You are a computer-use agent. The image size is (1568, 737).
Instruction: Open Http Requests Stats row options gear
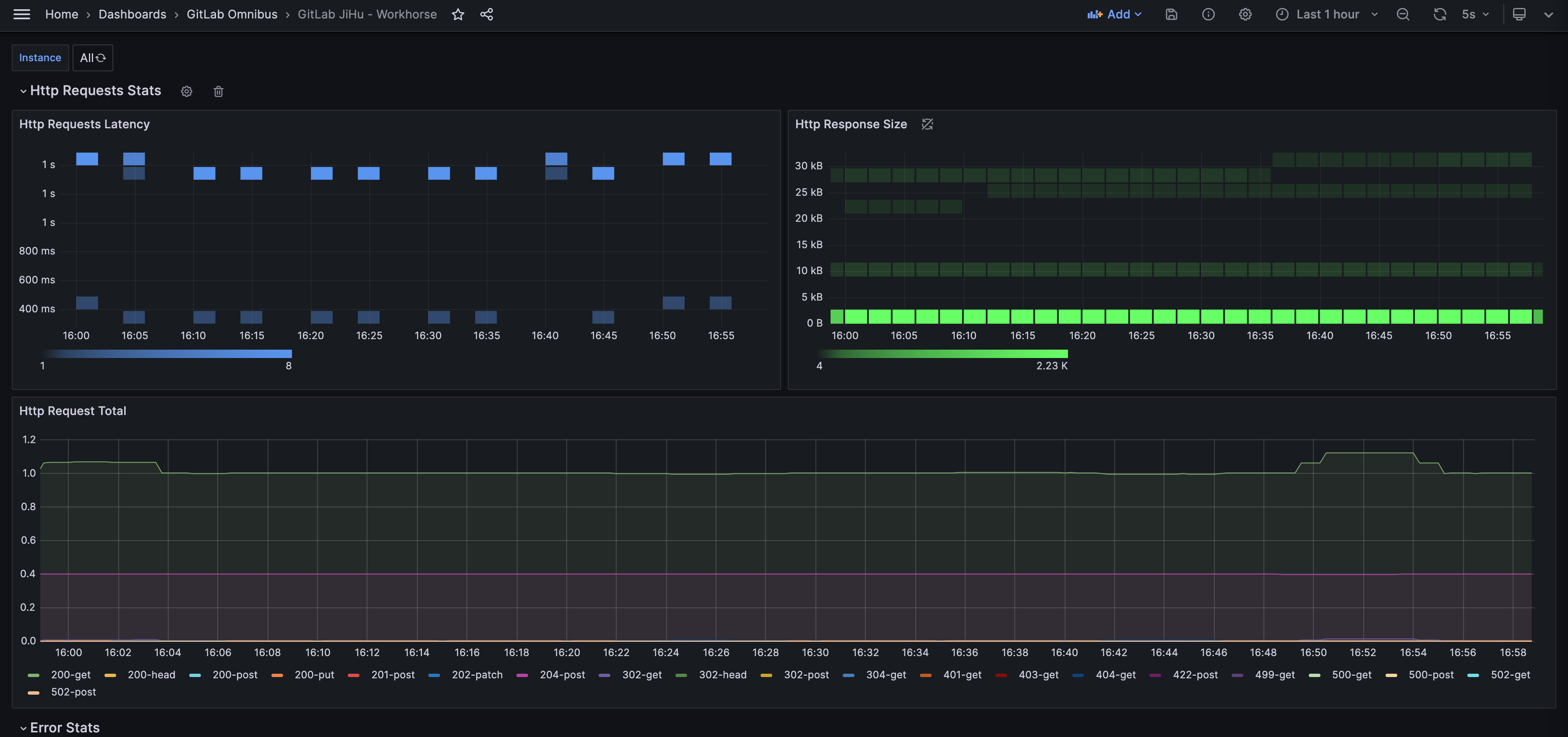tap(186, 91)
